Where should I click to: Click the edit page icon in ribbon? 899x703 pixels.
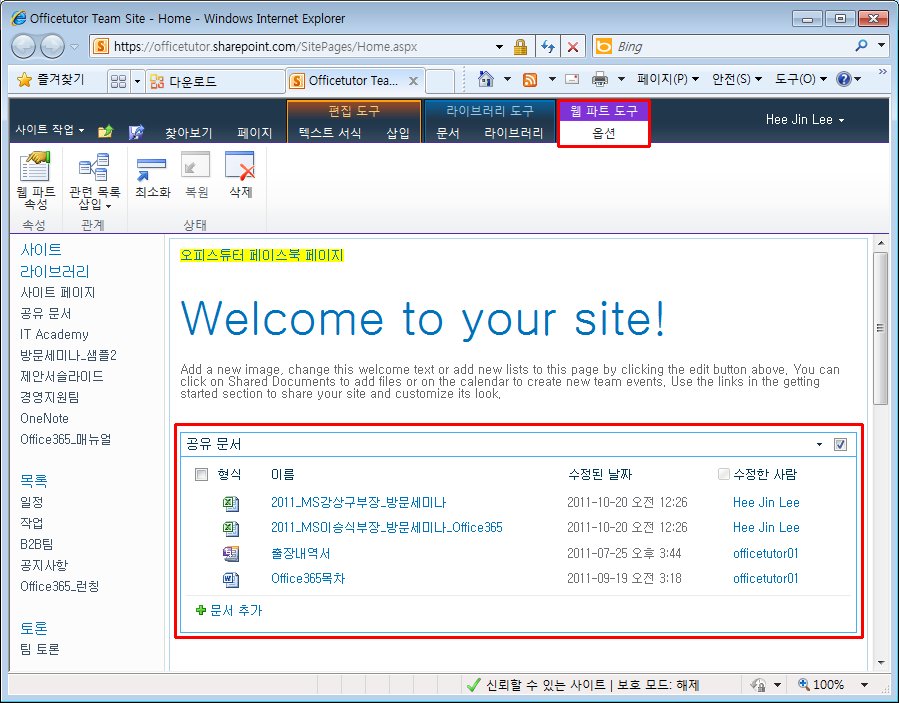(136, 132)
